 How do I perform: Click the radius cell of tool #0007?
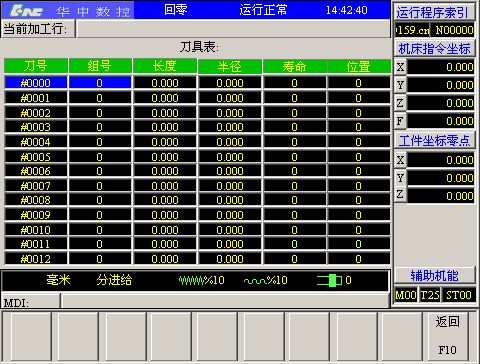click(x=230, y=186)
